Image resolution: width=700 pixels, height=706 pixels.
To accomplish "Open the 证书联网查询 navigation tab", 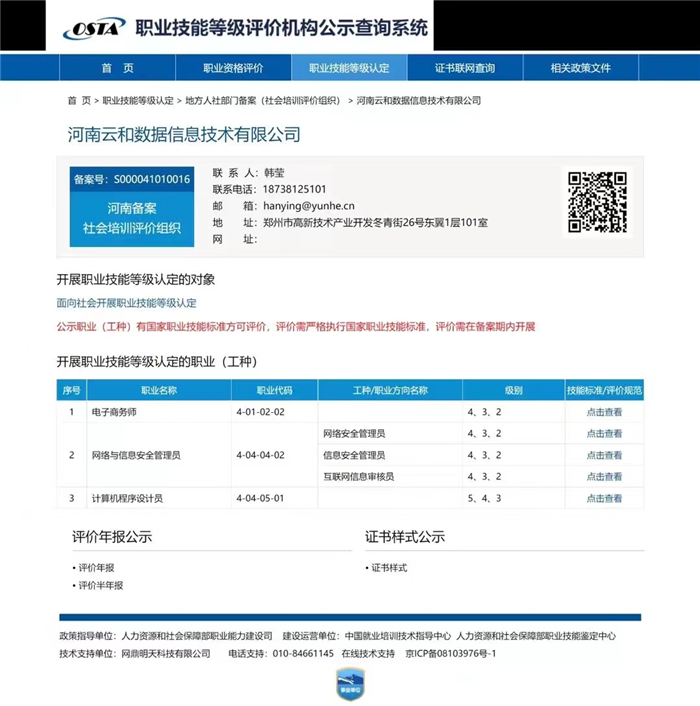I will pyautogui.click(x=465, y=68).
